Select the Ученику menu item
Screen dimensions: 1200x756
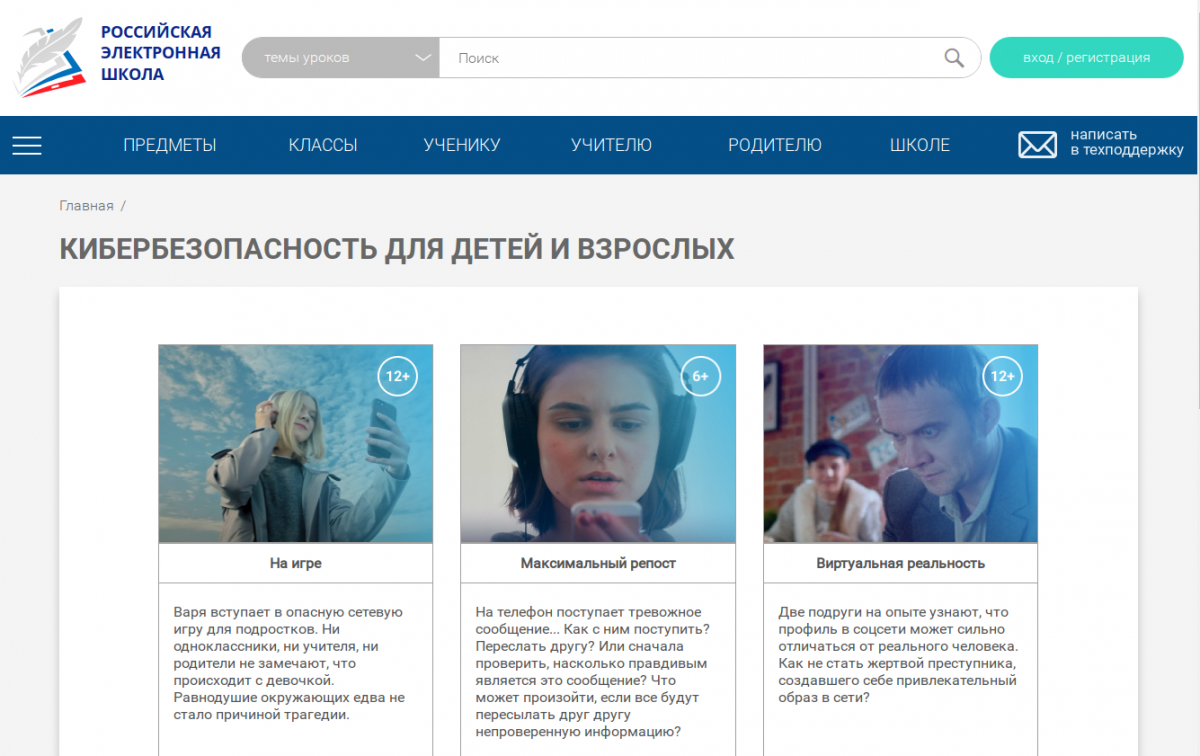pos(461,145)
